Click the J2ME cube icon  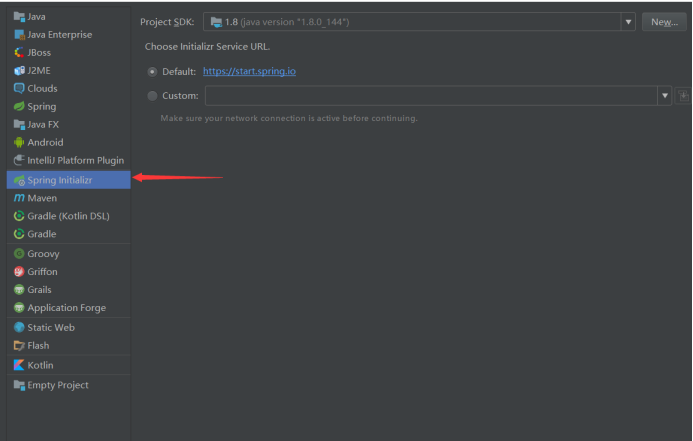click(19, 71)
